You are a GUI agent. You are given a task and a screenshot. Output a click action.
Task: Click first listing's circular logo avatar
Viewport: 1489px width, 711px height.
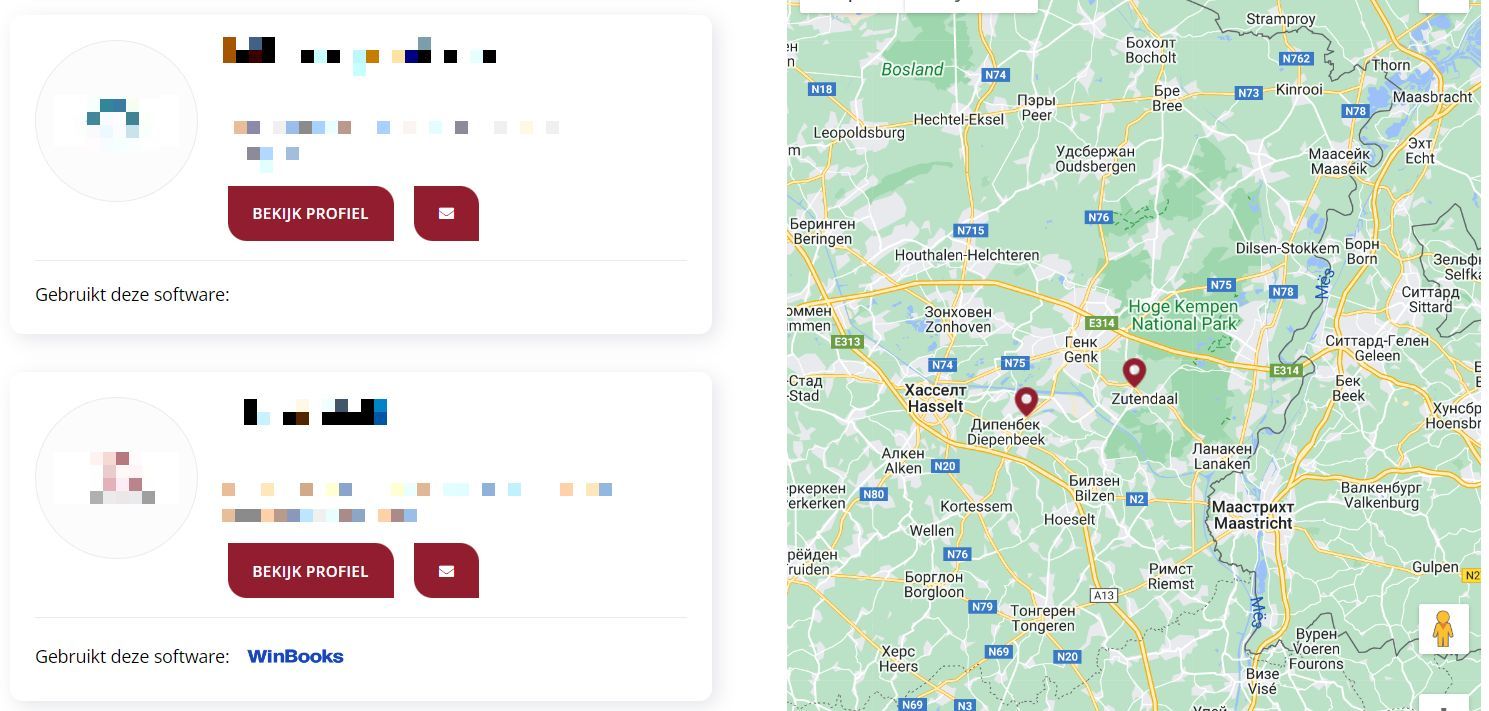[116, 121]
